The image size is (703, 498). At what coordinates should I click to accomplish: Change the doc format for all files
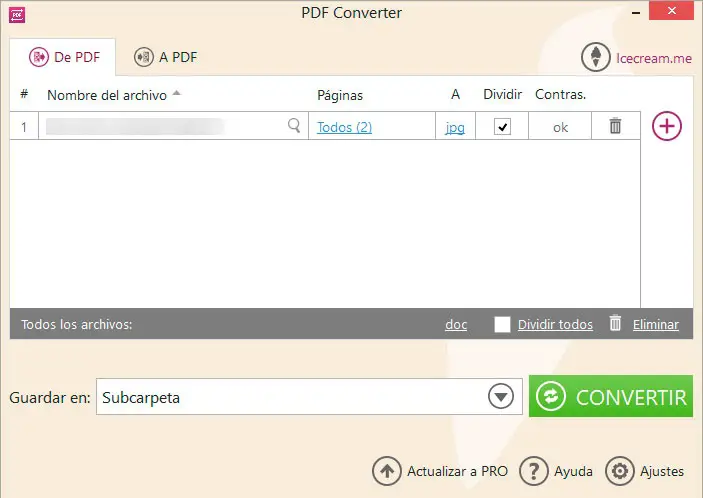(x=456, y=324)
